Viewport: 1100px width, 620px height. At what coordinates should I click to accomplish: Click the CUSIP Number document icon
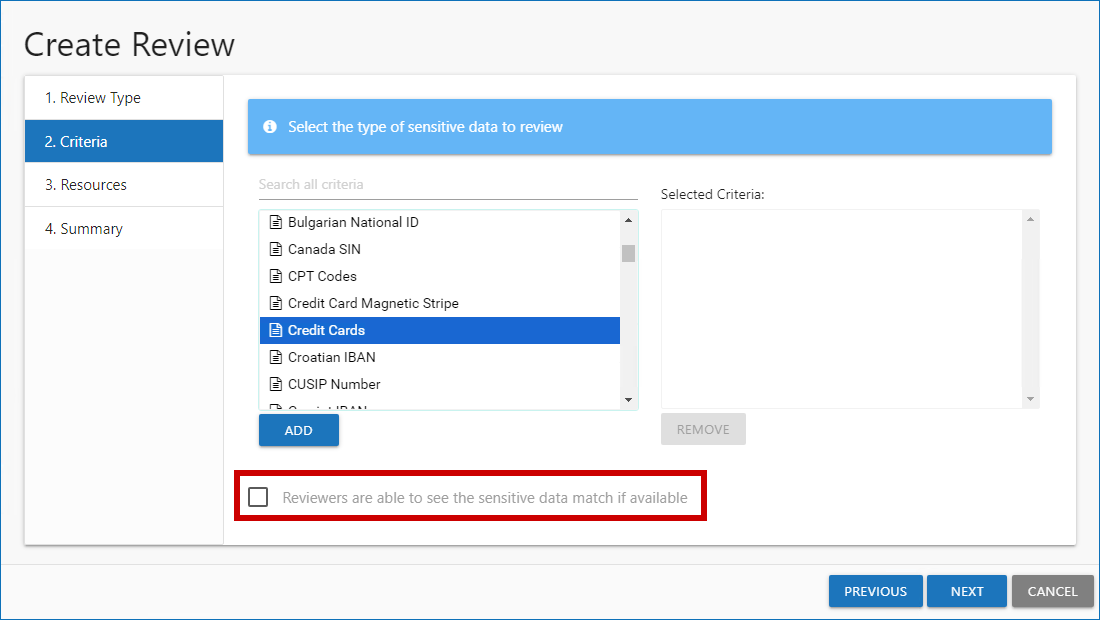(x=277, y=384)
